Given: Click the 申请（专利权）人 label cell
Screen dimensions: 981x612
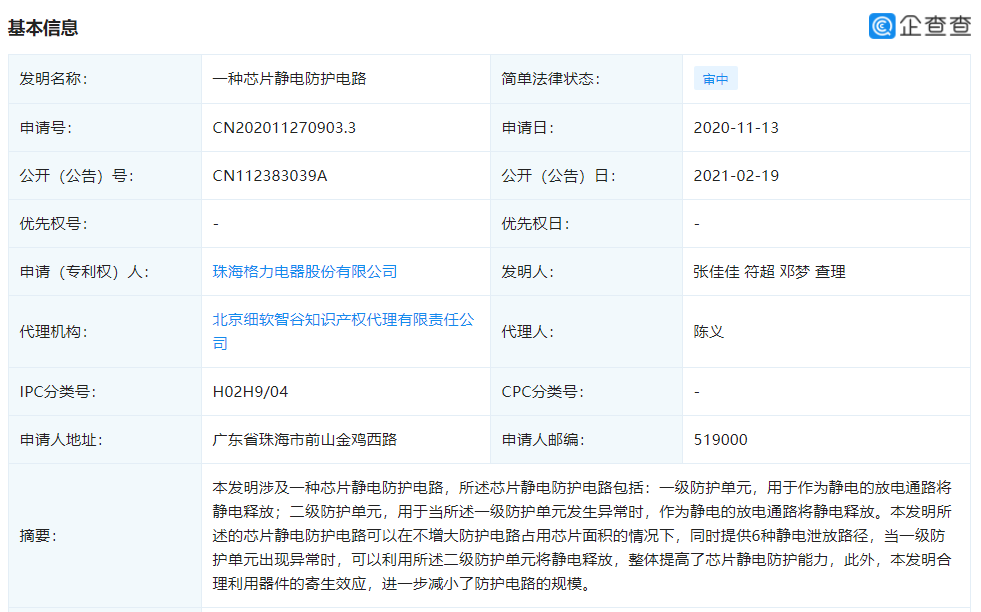Looking at the screenshot, I should coord(105,272).
